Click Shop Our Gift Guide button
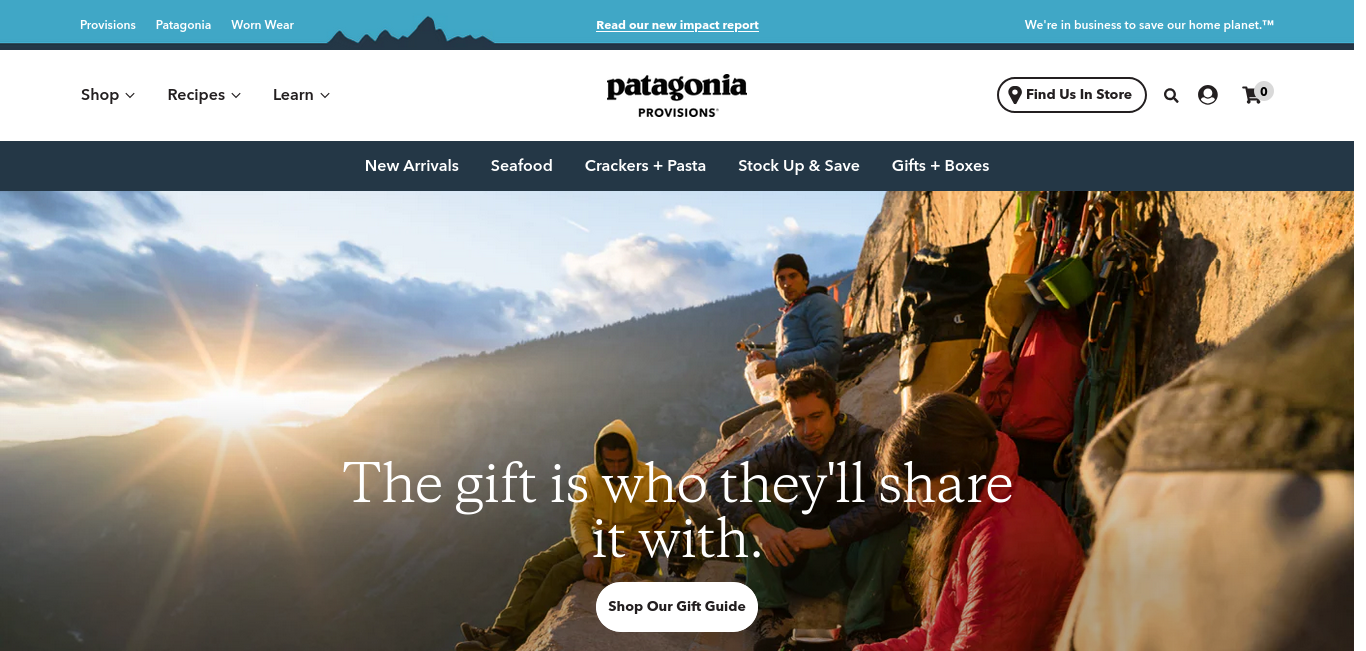The height and width of the screenshot is (651, 1366). (677, 607)
